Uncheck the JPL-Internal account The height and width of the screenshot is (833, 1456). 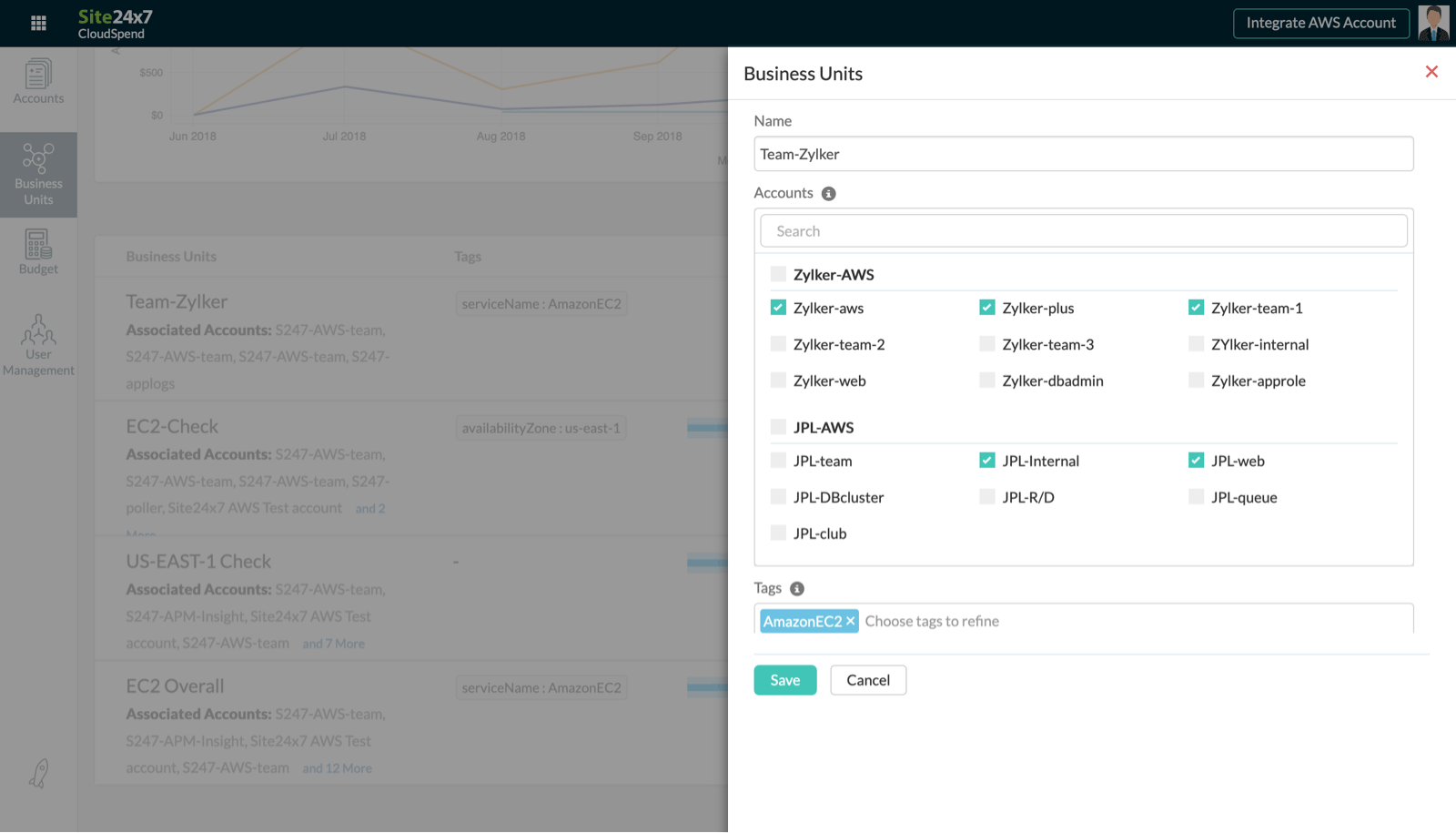click(x=987, y=461)
